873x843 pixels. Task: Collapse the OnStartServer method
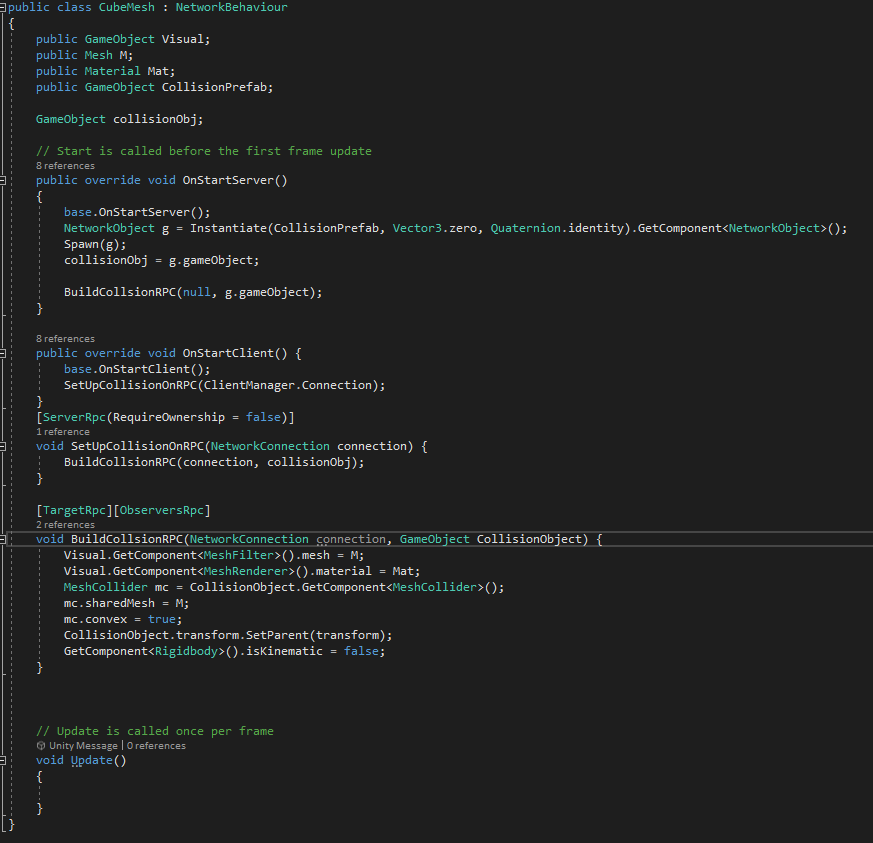click(x=5, y=179)
